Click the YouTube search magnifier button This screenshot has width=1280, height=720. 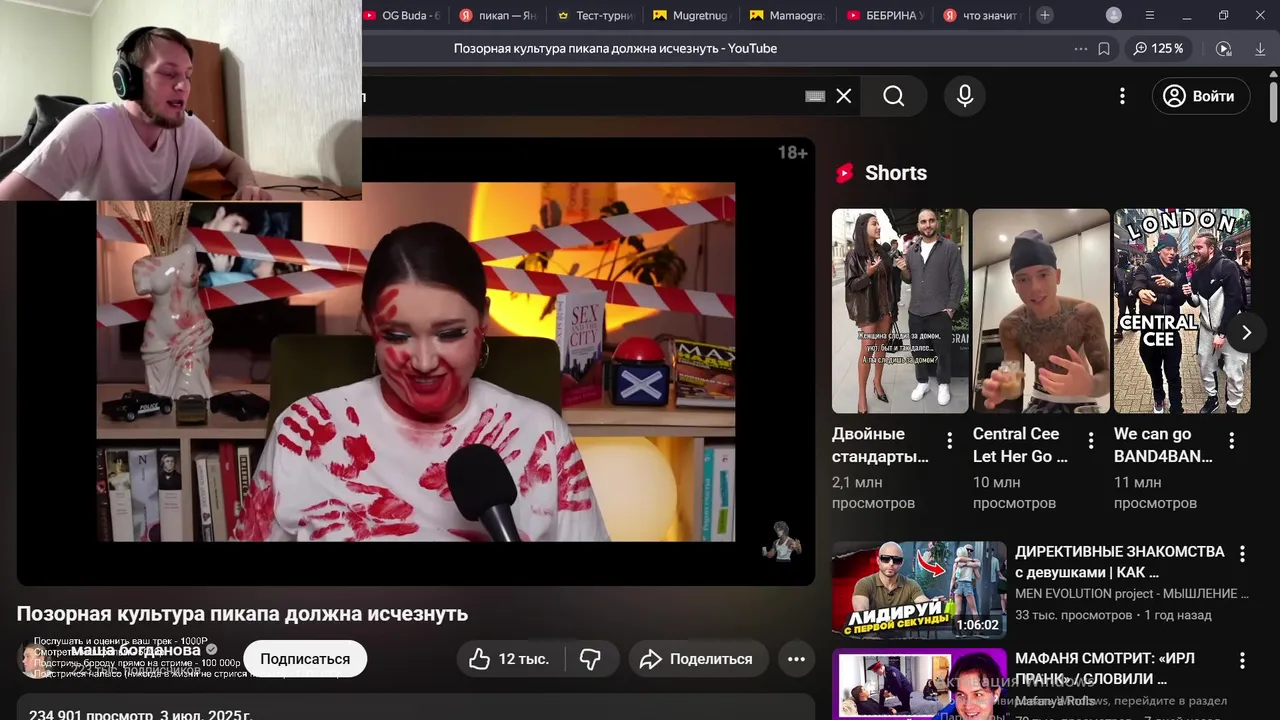894,96
